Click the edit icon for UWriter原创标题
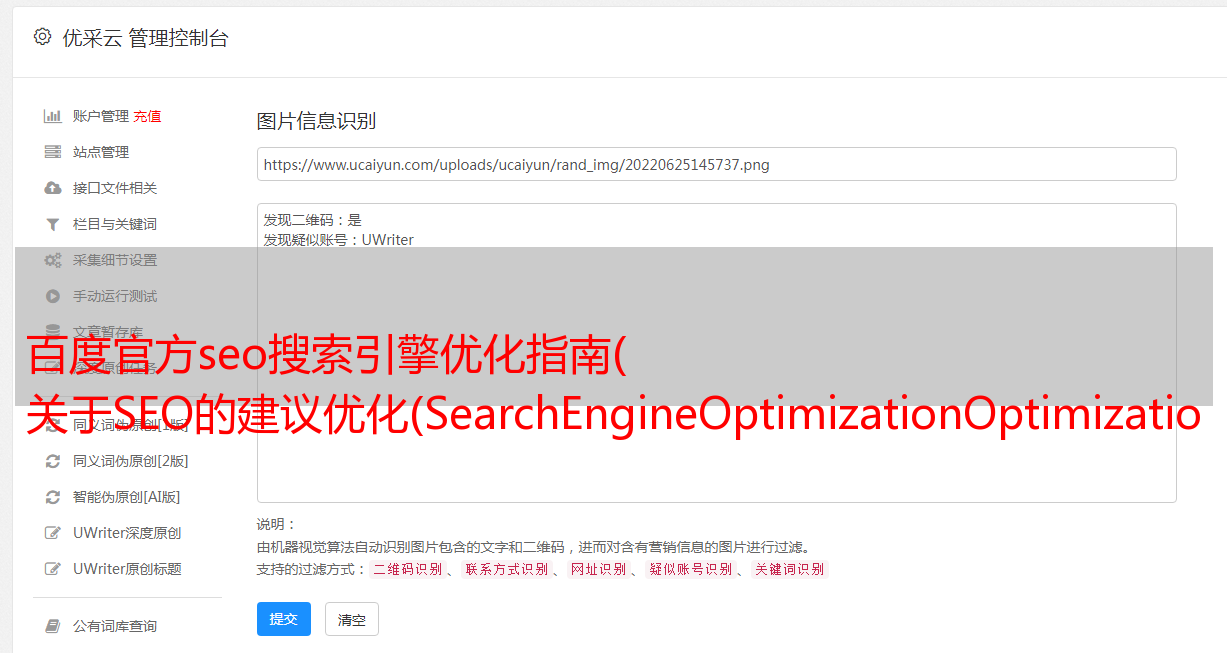Viewport: 1227px width, 653px height. click(x=53, y=569)
